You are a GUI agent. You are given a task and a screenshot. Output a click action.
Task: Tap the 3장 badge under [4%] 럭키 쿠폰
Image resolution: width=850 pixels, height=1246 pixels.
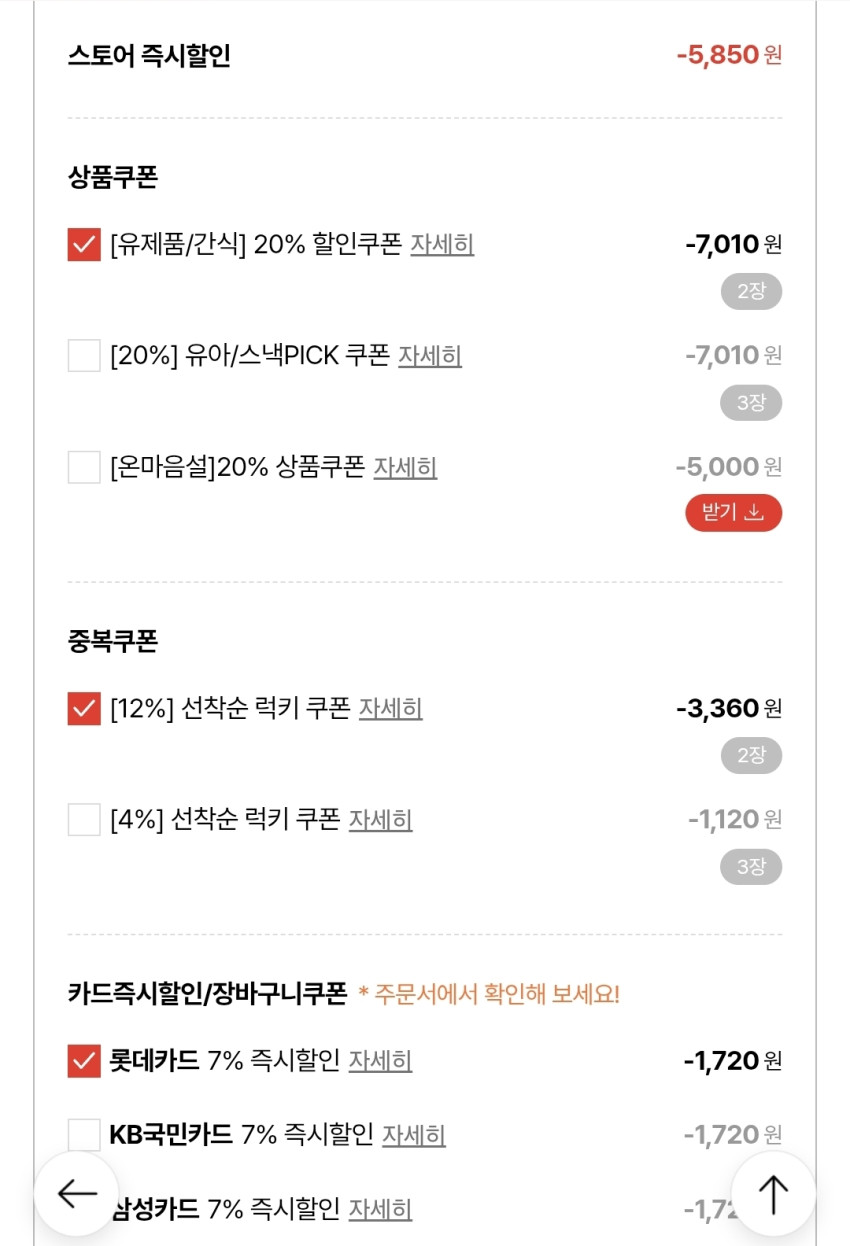pyautogui.click(x=751, y=867)
